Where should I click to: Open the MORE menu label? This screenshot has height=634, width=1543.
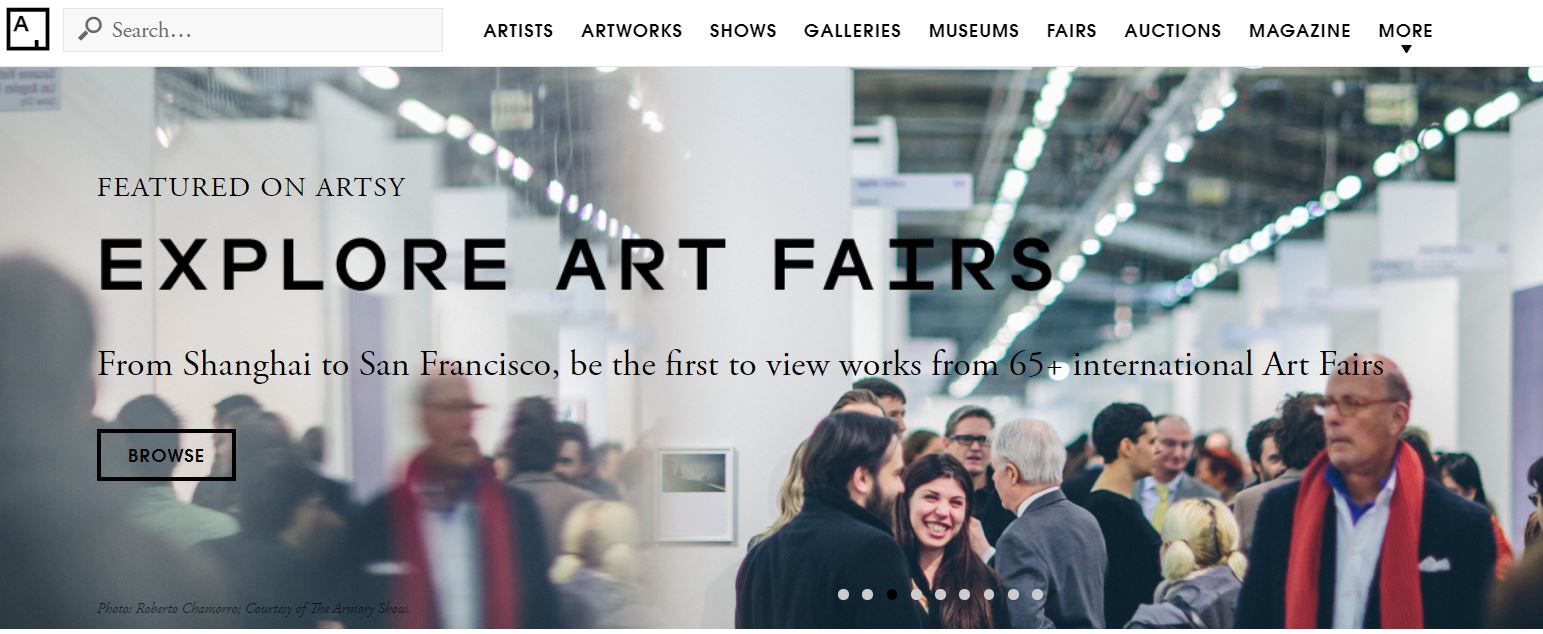tap(1406, 31)
